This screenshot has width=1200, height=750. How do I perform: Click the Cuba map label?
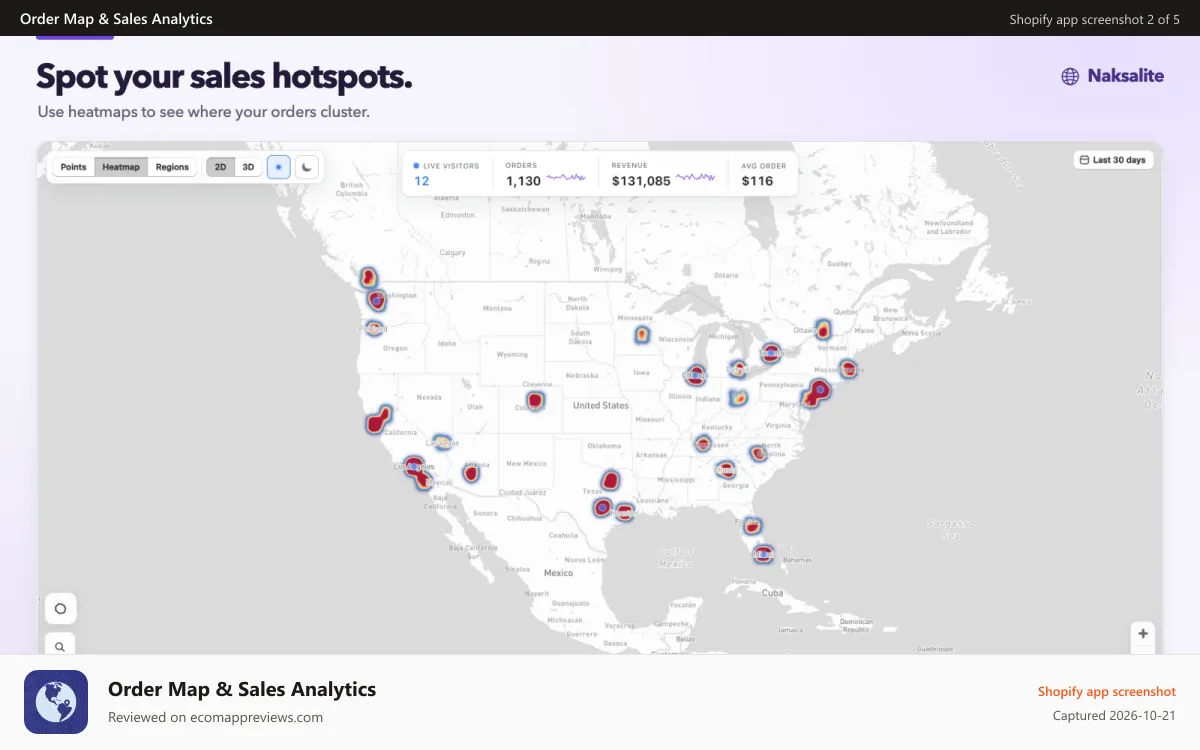[x=771, y=593]
